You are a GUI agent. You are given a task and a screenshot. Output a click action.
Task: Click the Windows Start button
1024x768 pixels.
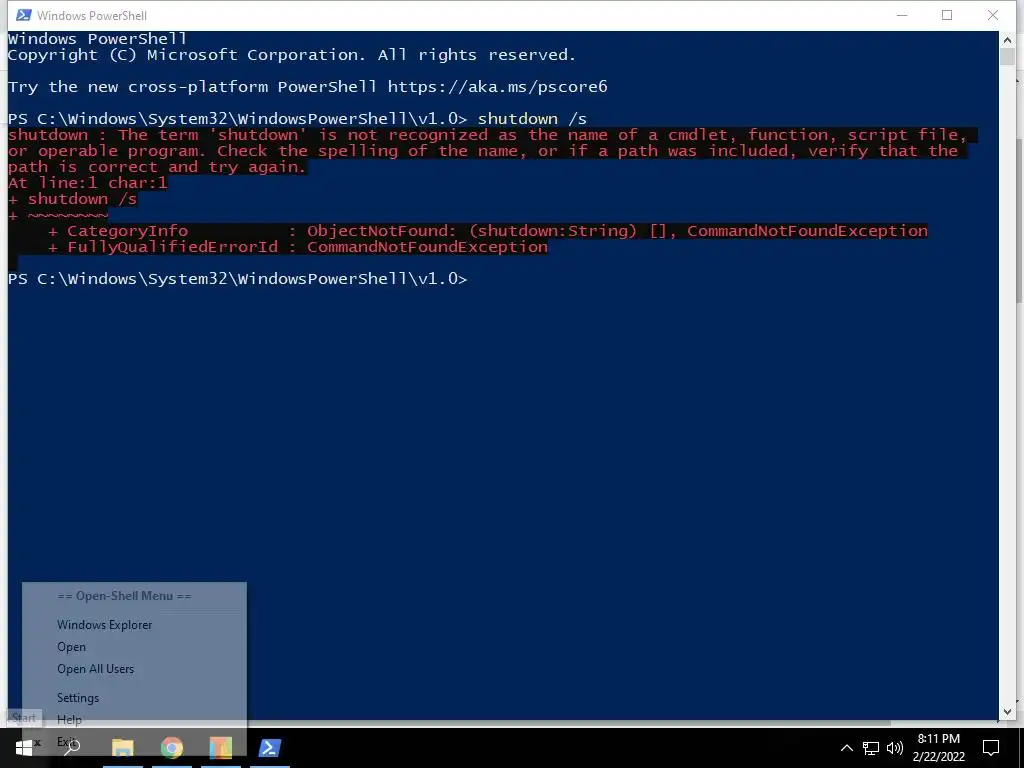(24, 748)
